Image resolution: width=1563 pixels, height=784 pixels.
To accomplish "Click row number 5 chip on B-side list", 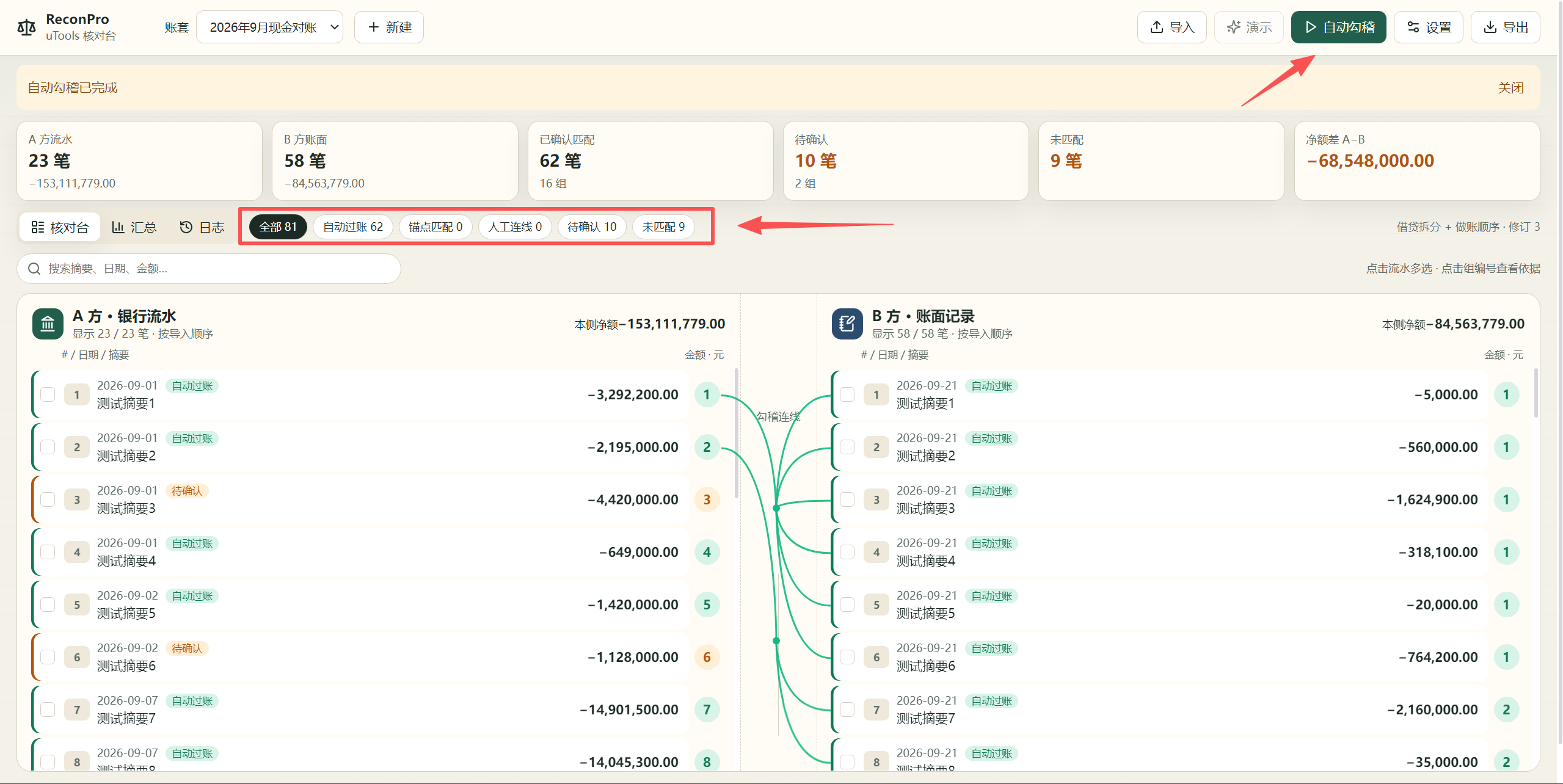I will [876, 604].
